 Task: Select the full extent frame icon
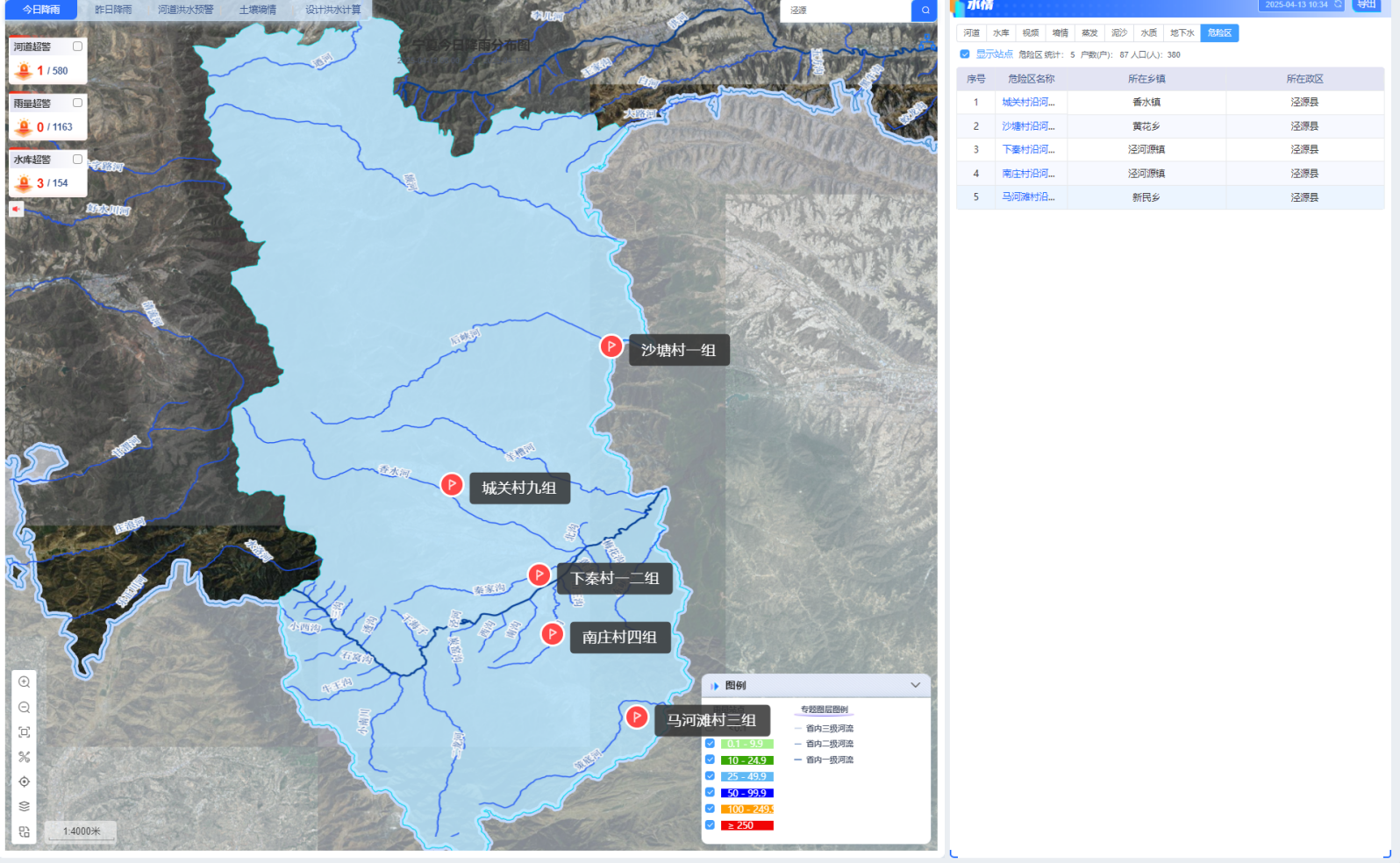(x=25, y=732)
